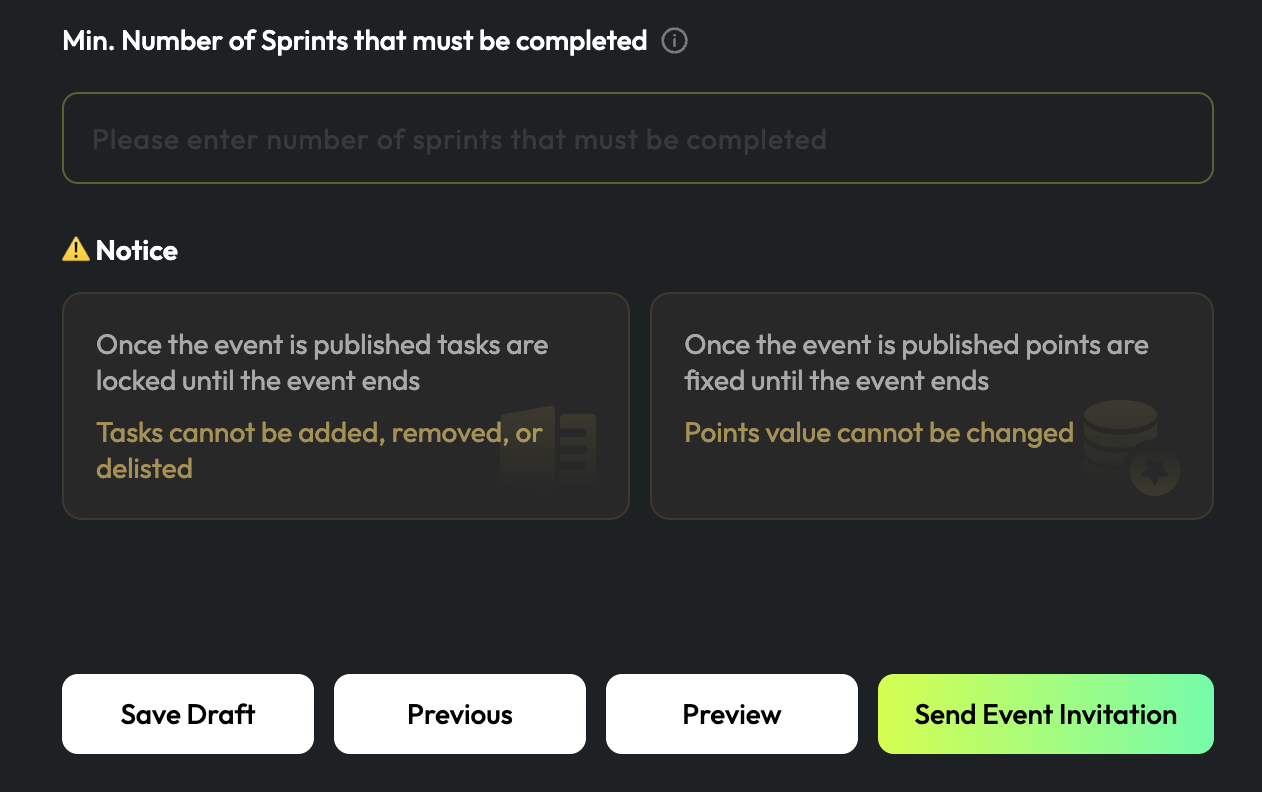Image resolution: width=1262 pixels, height=792 pixels.
Task: Go back with the Previous button
Action: (x=460, y=714)
